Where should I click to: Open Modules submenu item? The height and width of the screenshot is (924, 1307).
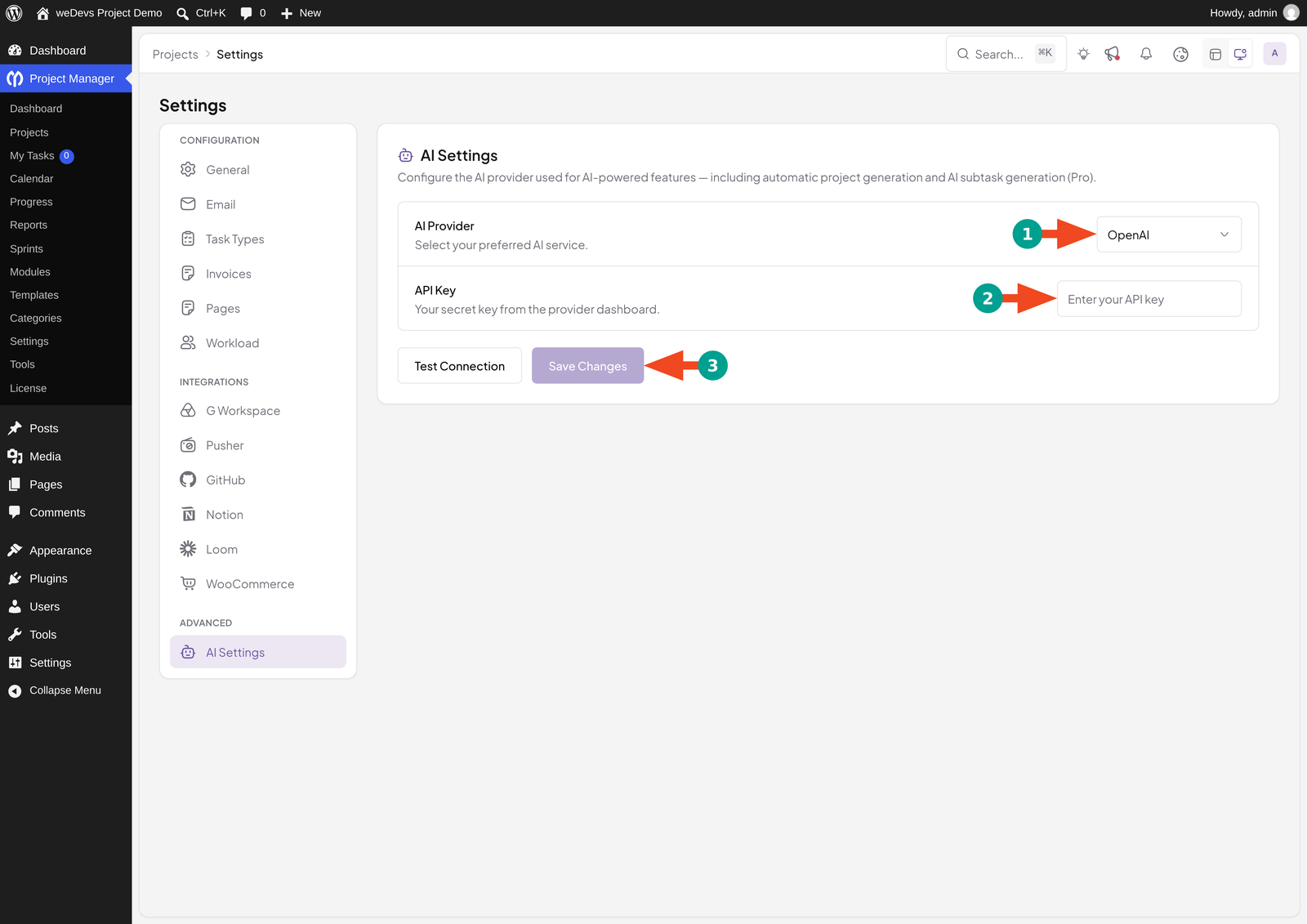30,272
